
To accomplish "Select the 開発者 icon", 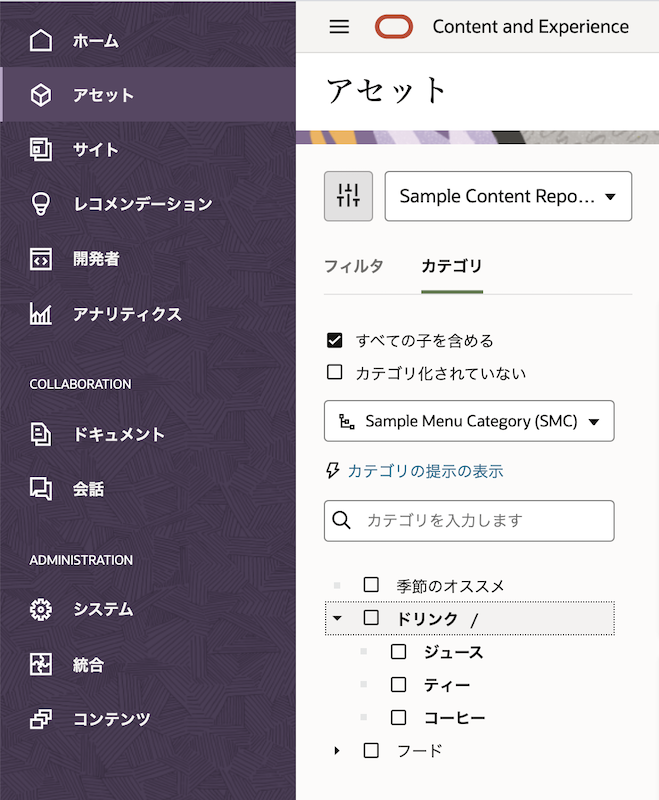I will pyautogui.click(x=40, y=258).
